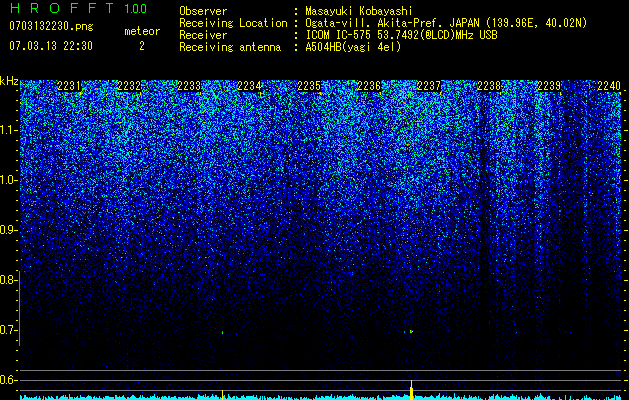Click the 1.1 kHz frequency axis label
The height and width of the screenshot is (400, 629).
[x=8, y=130]
